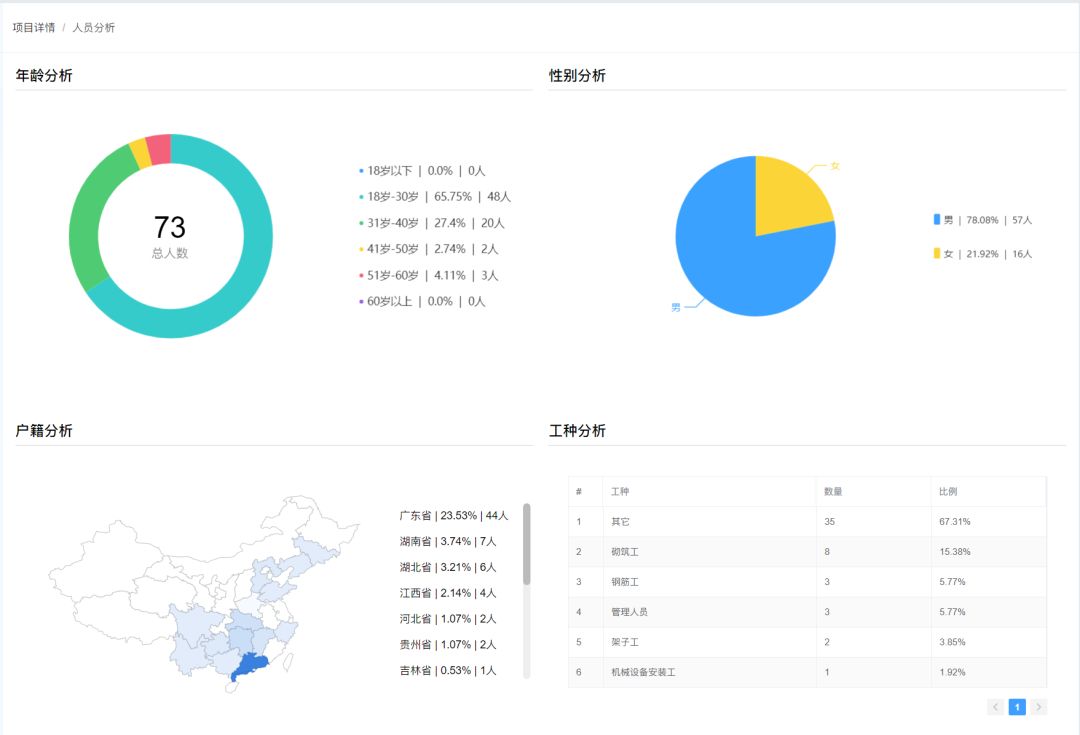Screen dimensions: 1080x735
Task: Click the blue 男 legend swatch
Action: pos(937,220)
